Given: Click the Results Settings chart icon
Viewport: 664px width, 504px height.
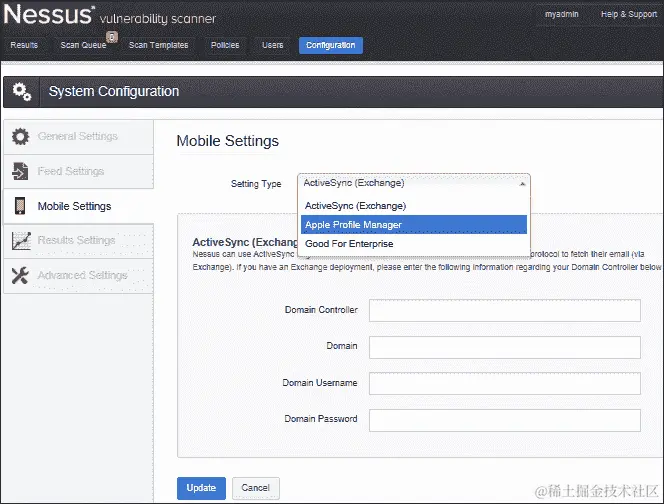Looking at the screenshot, I should [21, 241].
